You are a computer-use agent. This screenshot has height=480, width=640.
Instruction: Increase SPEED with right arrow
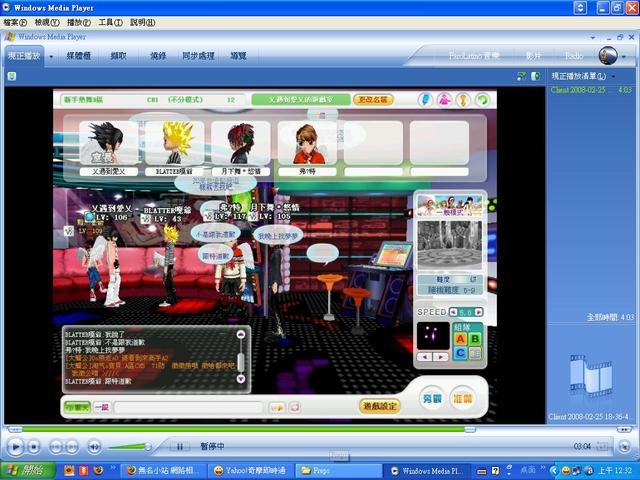[478, 312]
